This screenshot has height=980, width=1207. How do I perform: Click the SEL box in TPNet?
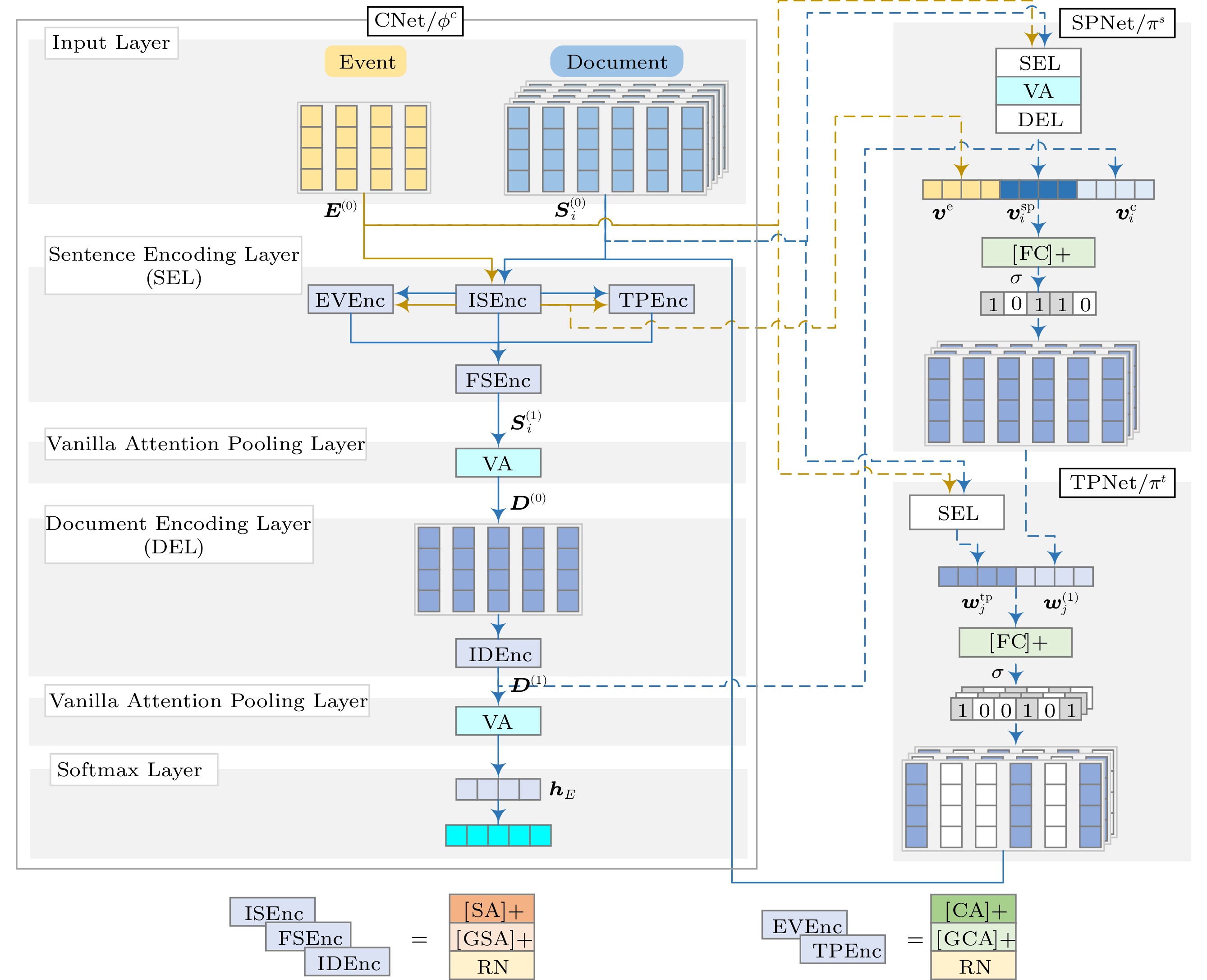point(956,513)
